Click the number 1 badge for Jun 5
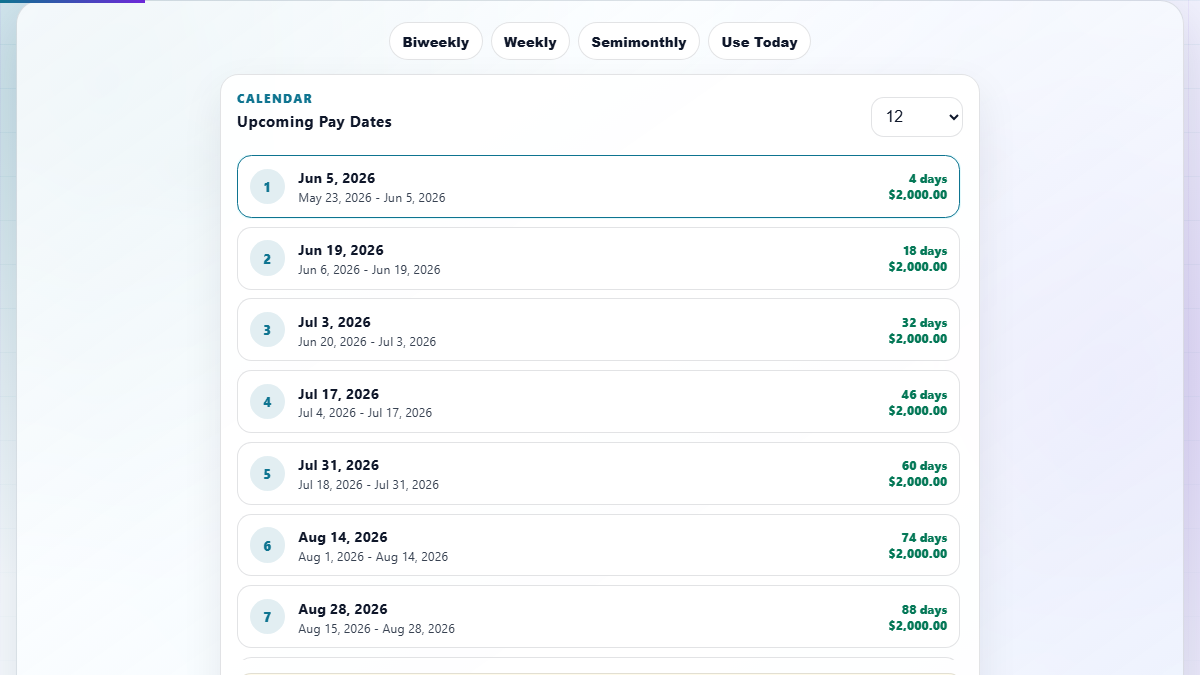 click(267, 187)
